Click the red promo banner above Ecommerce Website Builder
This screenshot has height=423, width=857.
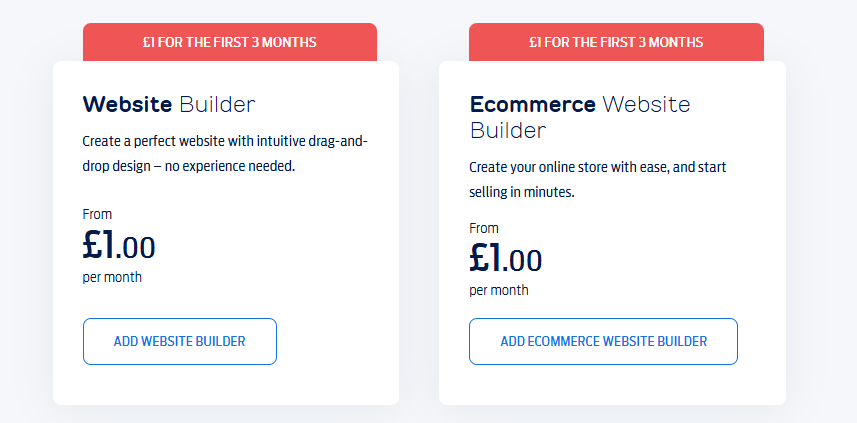(616, 42)
